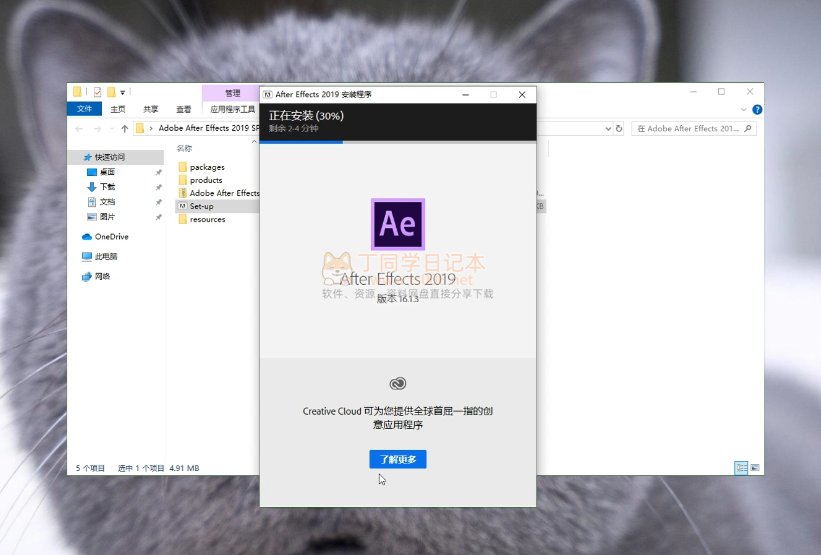Screen dimensions: 821x555
Task: Click the Creative Cloud icon in installer
Action: click(x=397, y=384)
